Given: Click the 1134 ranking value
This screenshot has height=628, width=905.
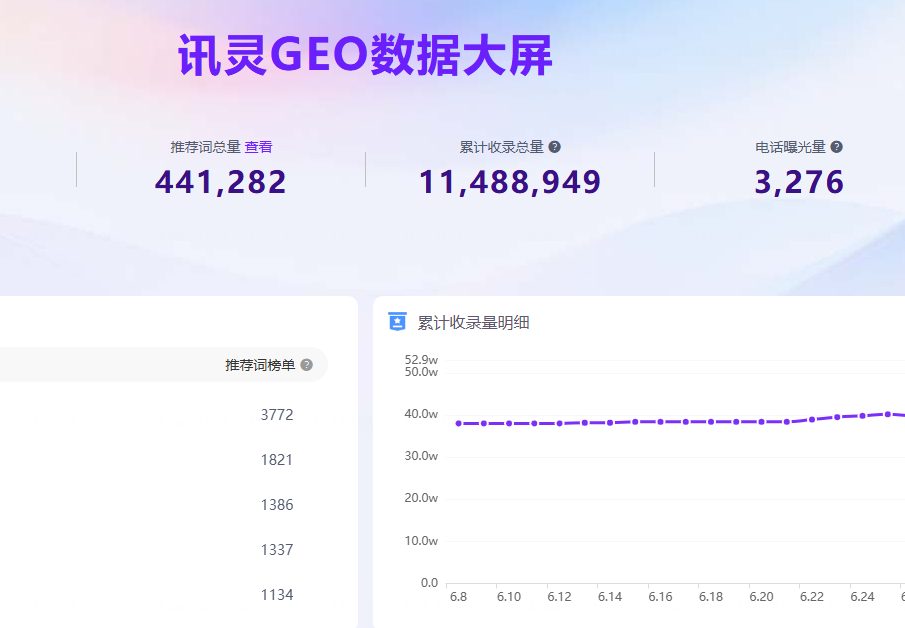Looking at the screenshot, I should pyautogui.click(x=277, y=595).
